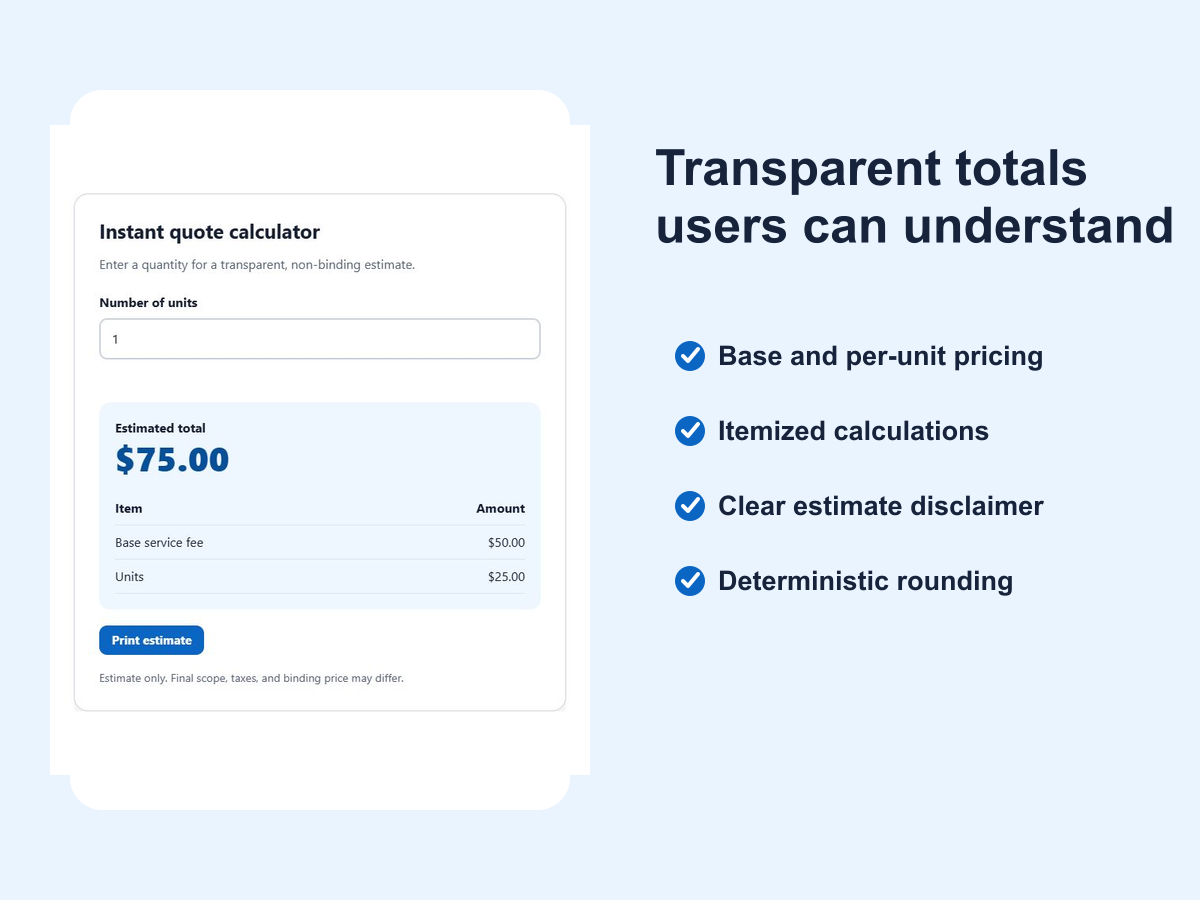Click the Units row in the table
Image resolution: width=1200 pixels, height=900 pixels.
320,577
